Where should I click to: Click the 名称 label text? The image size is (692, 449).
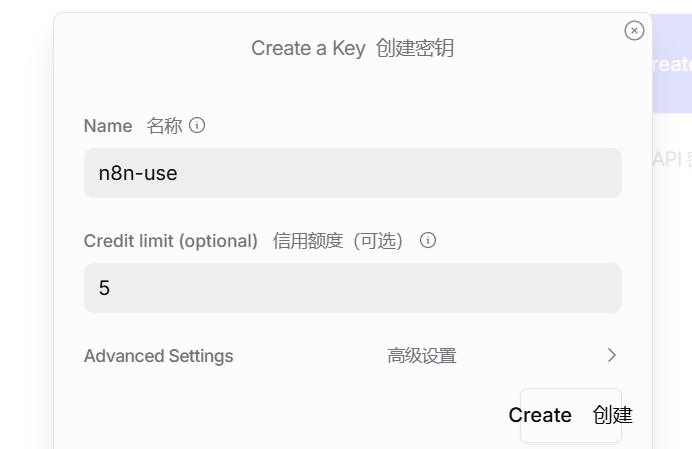pos(164,126)
